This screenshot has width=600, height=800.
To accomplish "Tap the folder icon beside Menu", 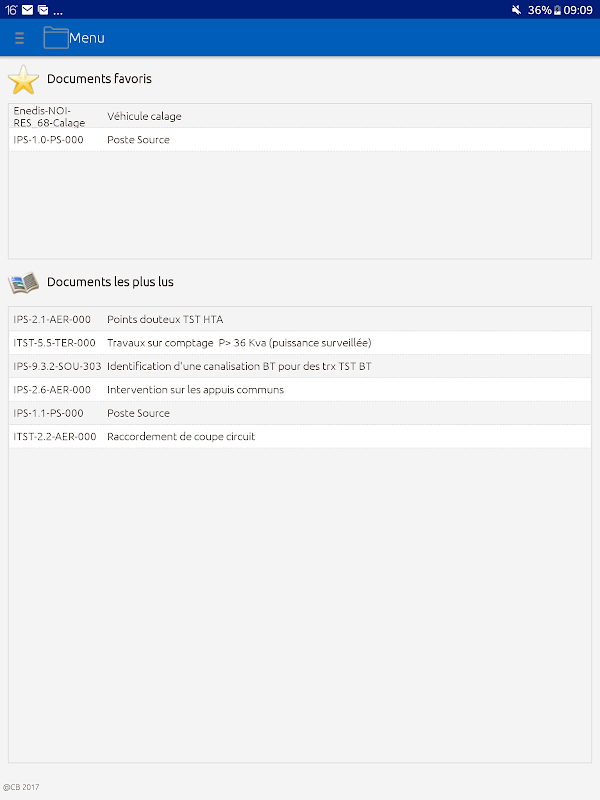I will 56,38.
